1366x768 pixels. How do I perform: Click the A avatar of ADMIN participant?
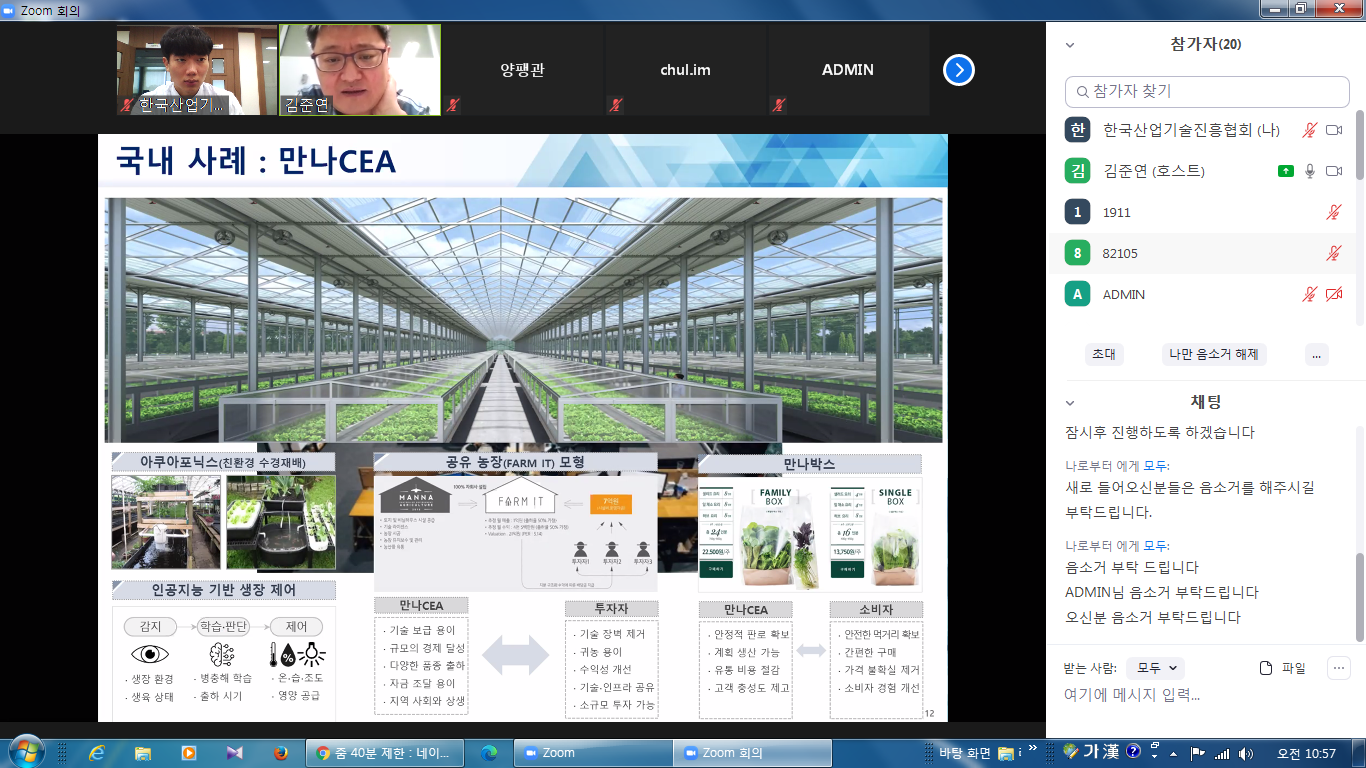click(x=1077, y=294)
